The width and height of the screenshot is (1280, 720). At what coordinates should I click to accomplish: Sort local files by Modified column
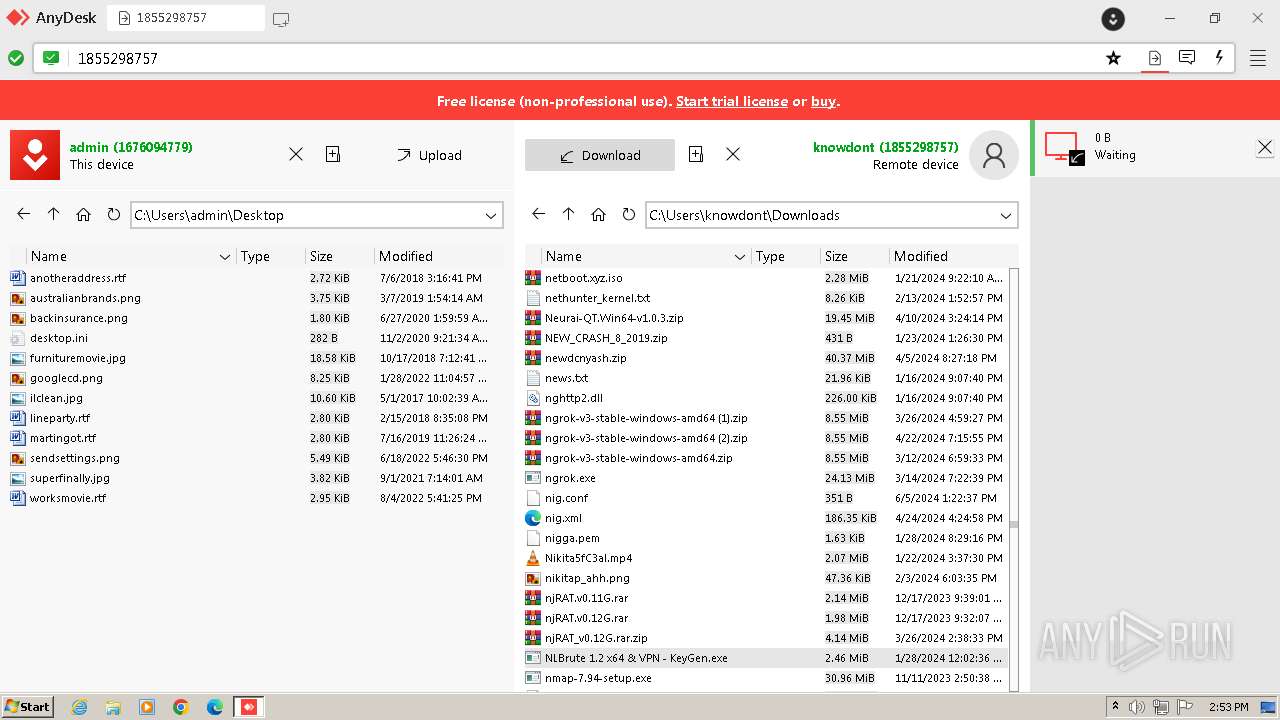tap(438, 256)
